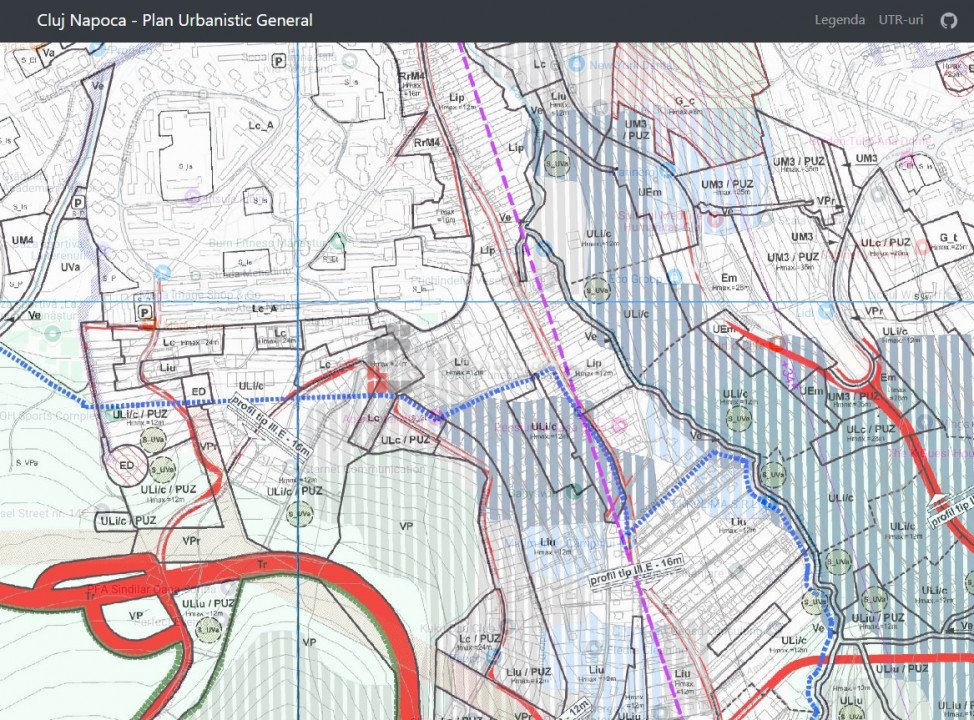Select the circular ED zone
The image size is (974, 720).
tap(127, 466)
